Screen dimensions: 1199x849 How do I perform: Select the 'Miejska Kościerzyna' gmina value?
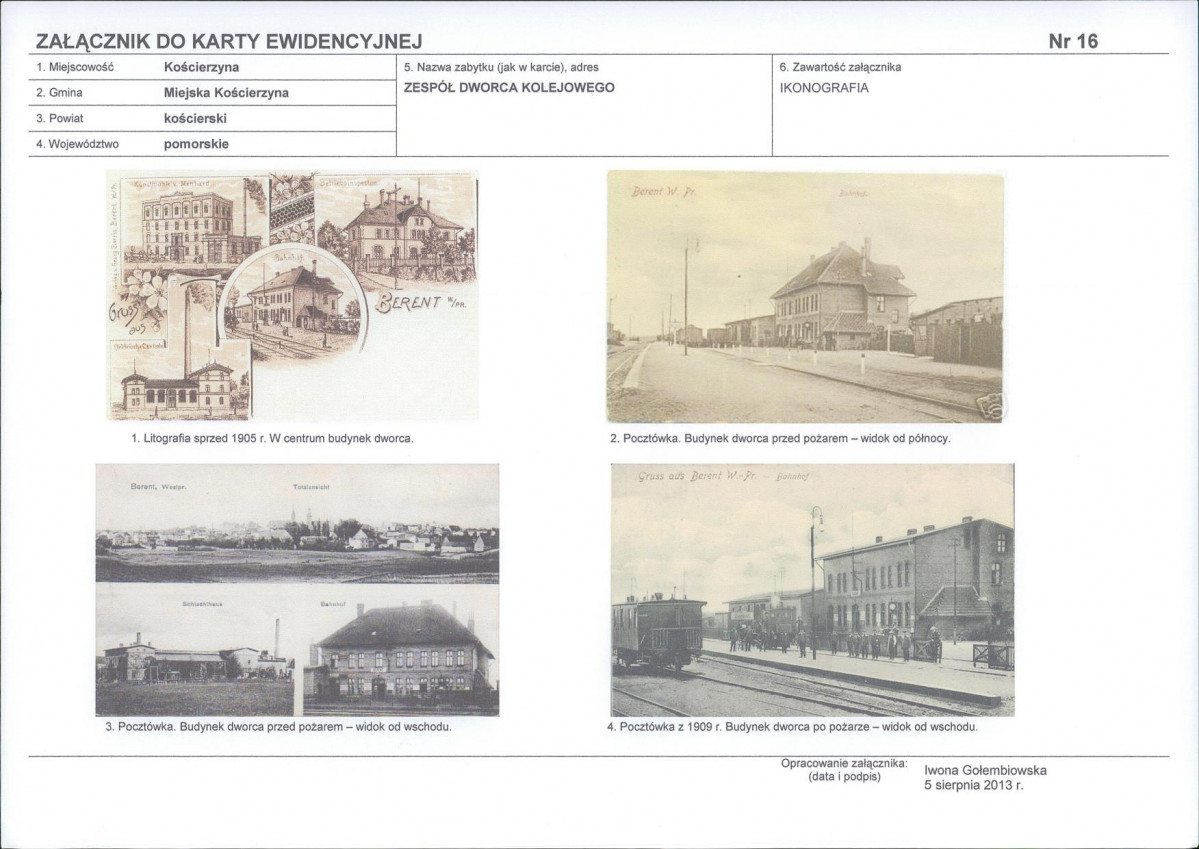click(226, 93)
